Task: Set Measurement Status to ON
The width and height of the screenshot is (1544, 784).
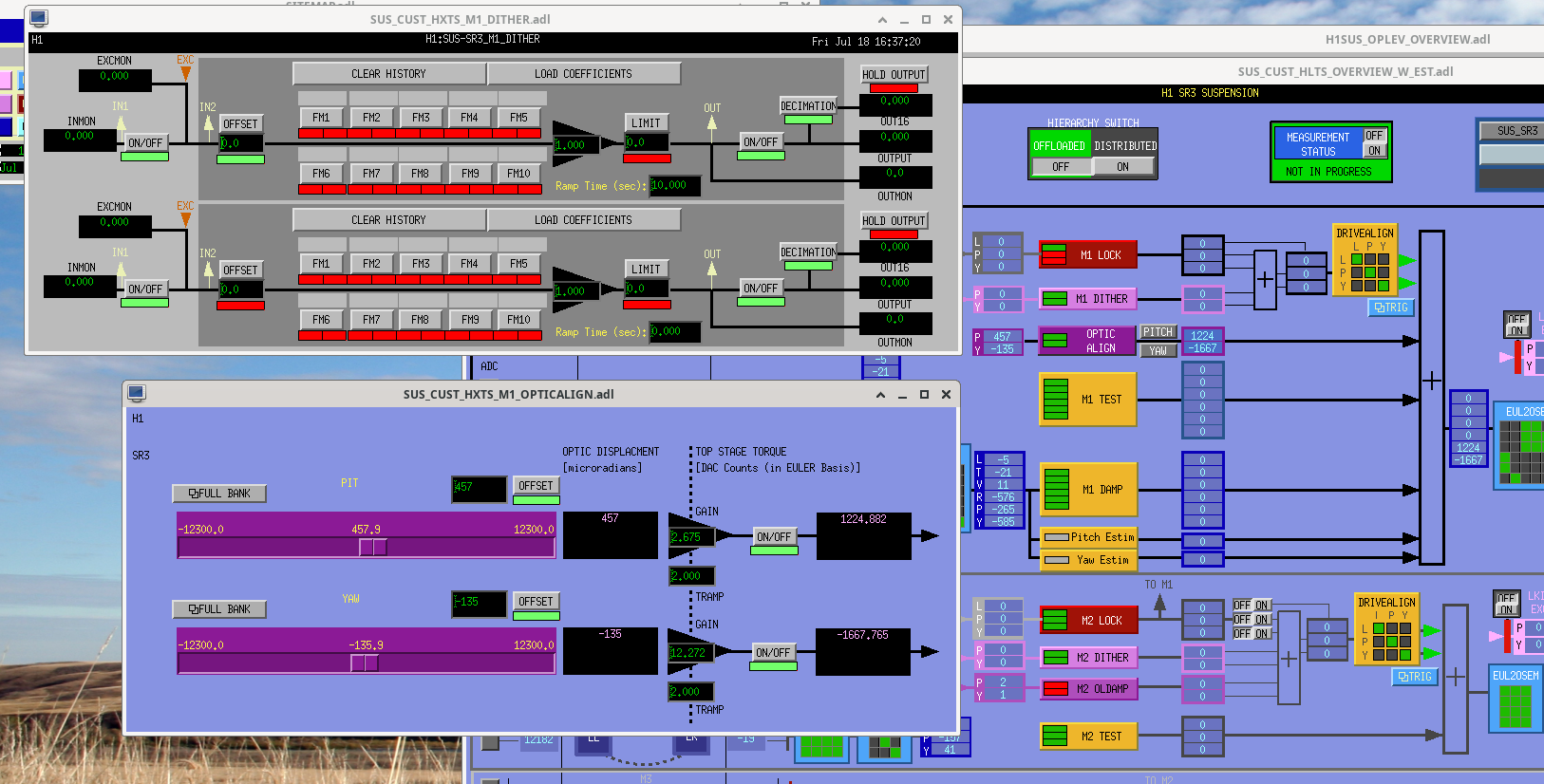Action: click(1374, 151)
